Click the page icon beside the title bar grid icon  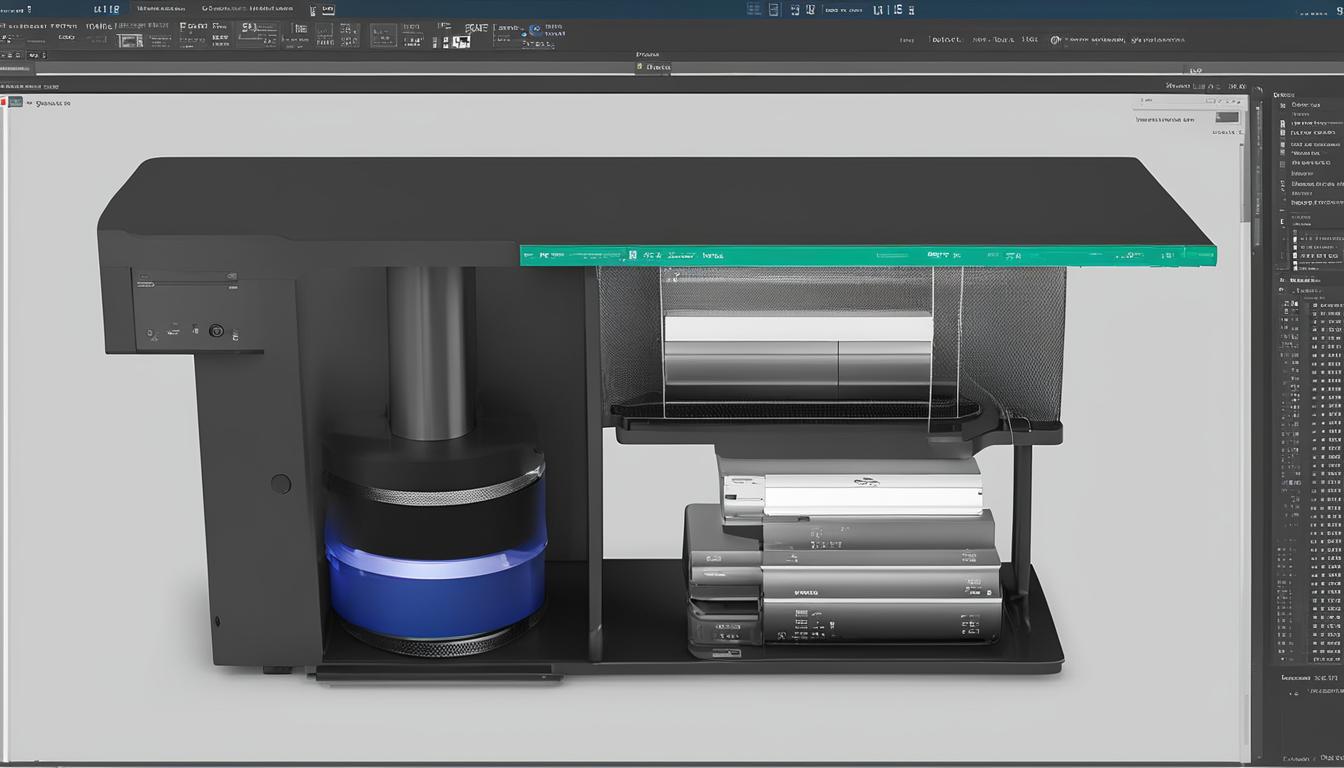pyautogui.click(x=773, y=9)
